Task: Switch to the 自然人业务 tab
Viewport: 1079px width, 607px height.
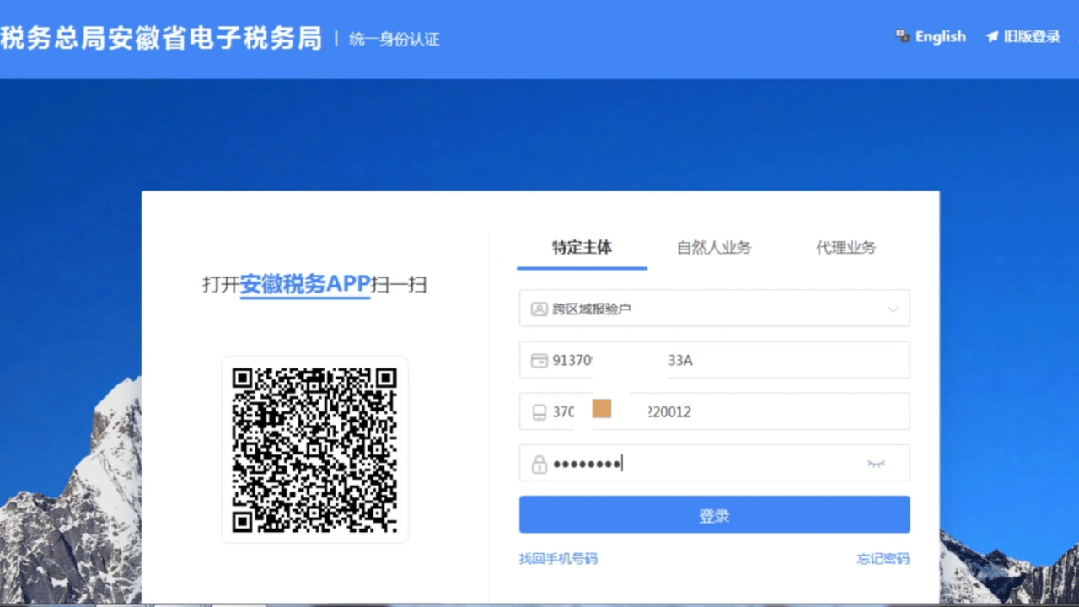Action: pyautogui.click(x=714, y=248)
